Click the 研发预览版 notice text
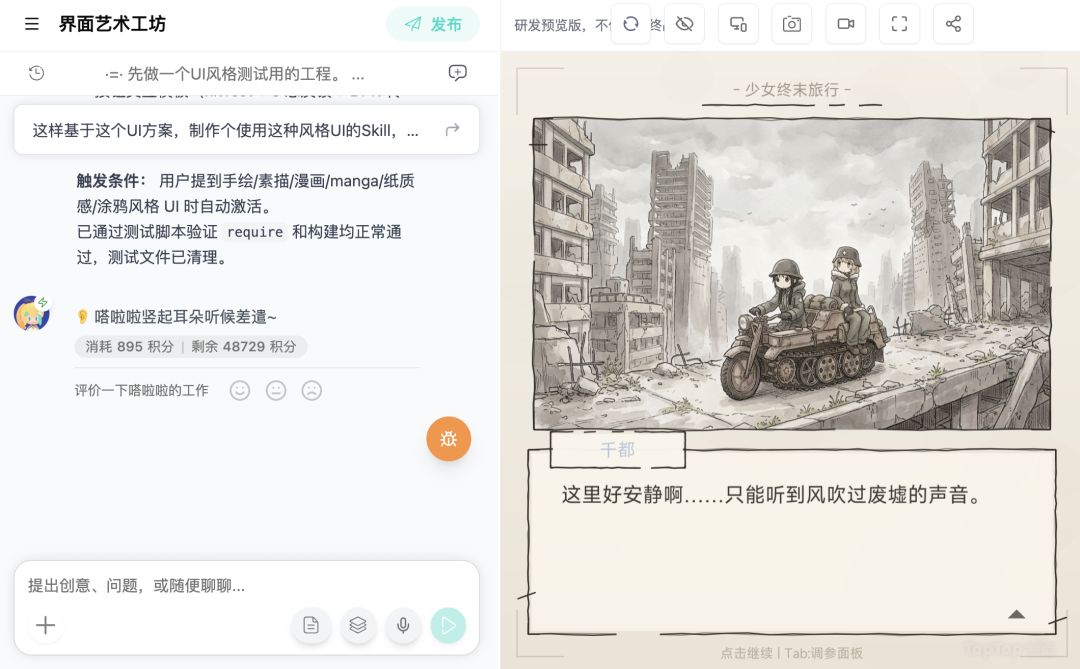Screen dimensions: 1080x669 click(561, 25)
